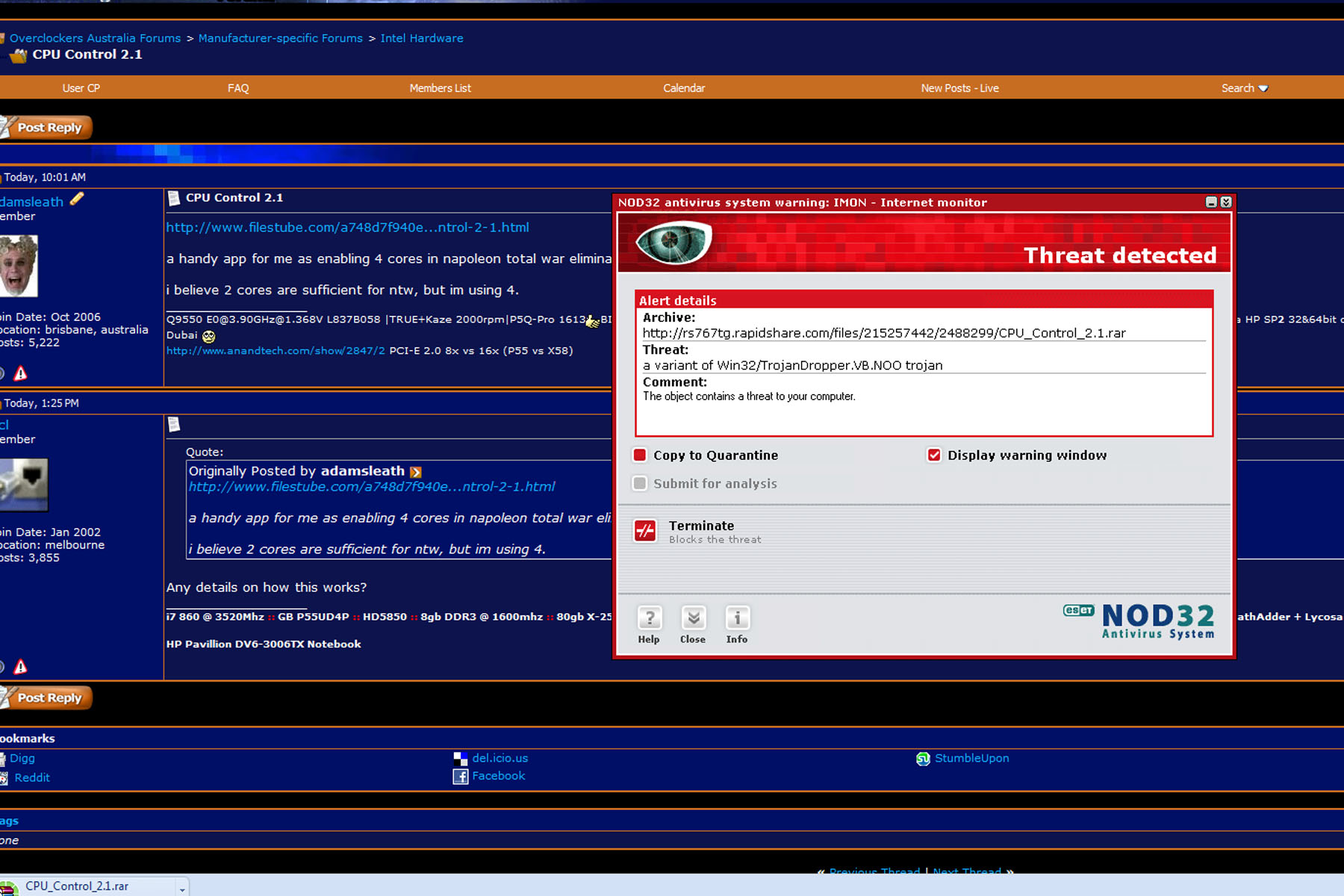The image size is (1344, 896).
Task: Click the NOD32 eye logo graphic
Action: 674,242
